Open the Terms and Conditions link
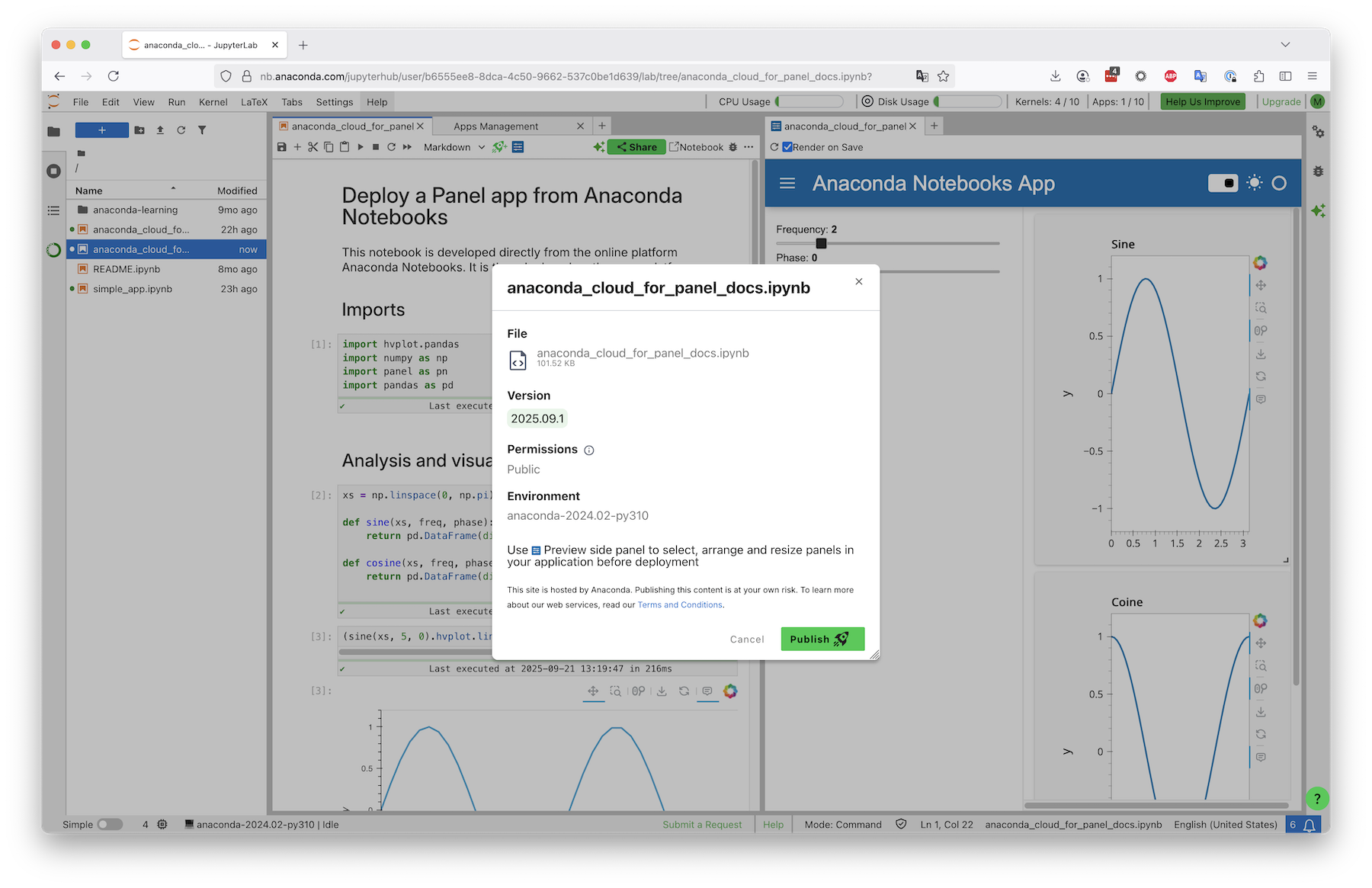Viewport: 1372px width, 888px height. pyautogui.click(x=680, y=604)
